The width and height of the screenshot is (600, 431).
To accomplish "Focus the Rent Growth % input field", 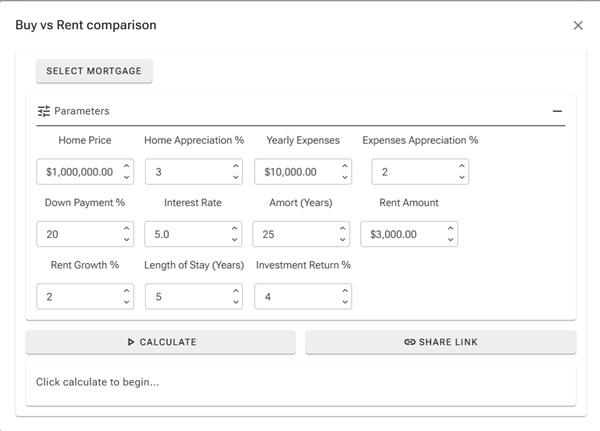I will point(76,297).
